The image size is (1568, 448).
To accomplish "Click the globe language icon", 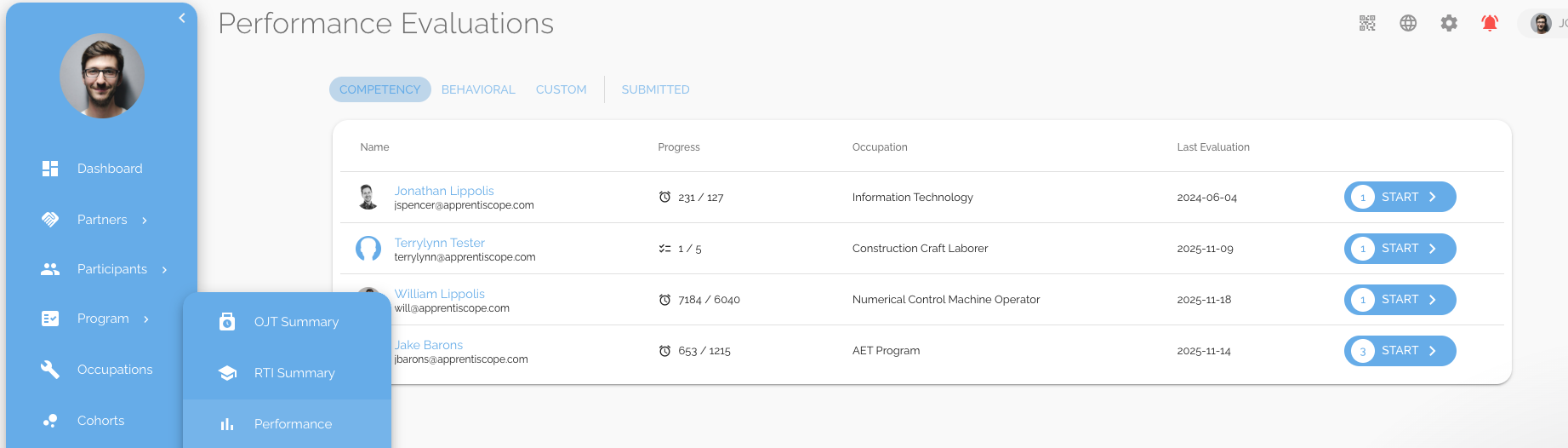I will [x=1408, y=23].
